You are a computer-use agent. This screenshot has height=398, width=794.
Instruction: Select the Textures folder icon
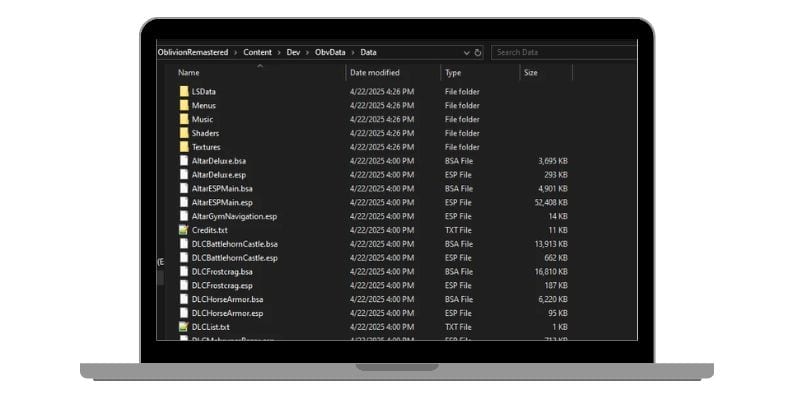click(184, 147)
